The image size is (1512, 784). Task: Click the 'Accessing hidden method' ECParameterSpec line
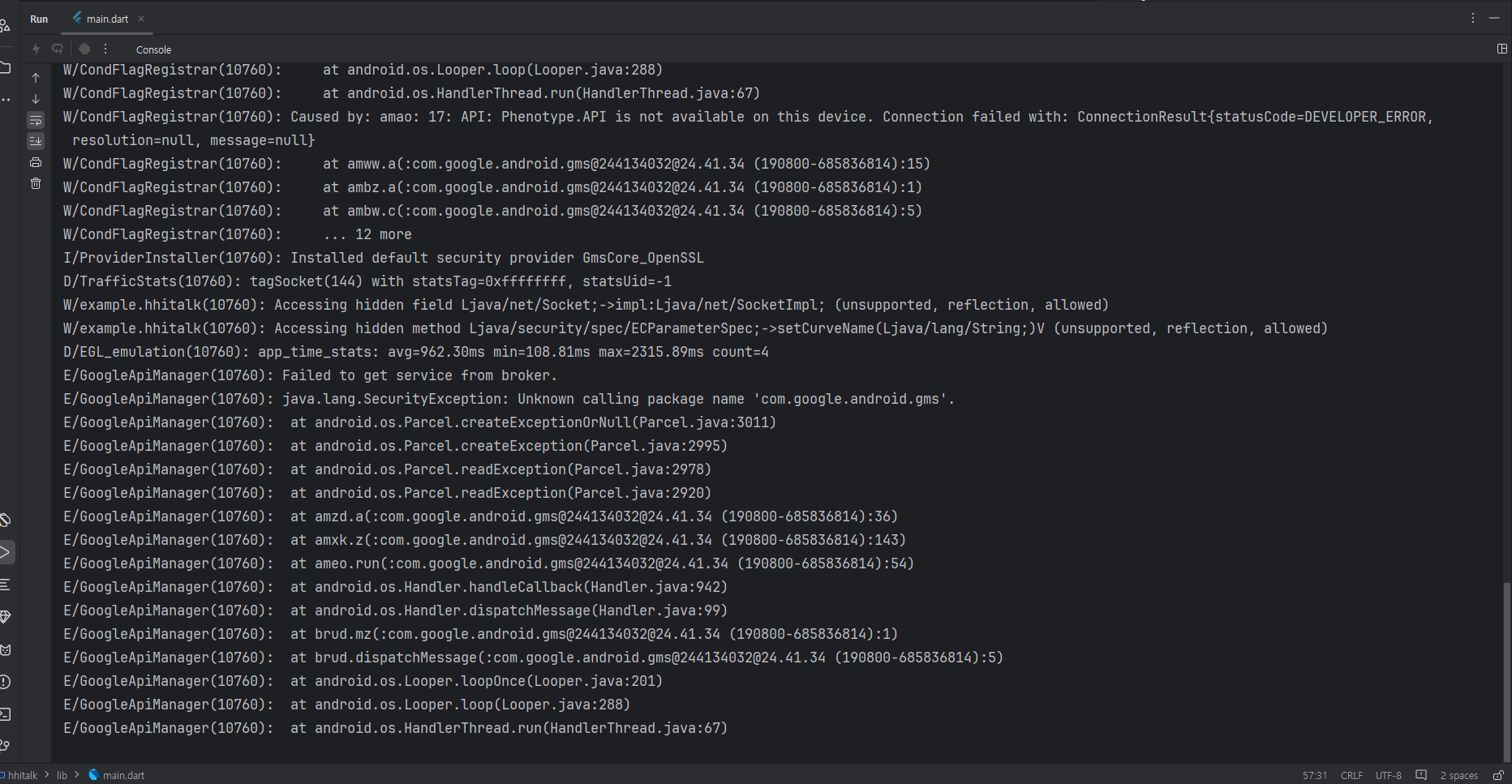click(695, 328)
